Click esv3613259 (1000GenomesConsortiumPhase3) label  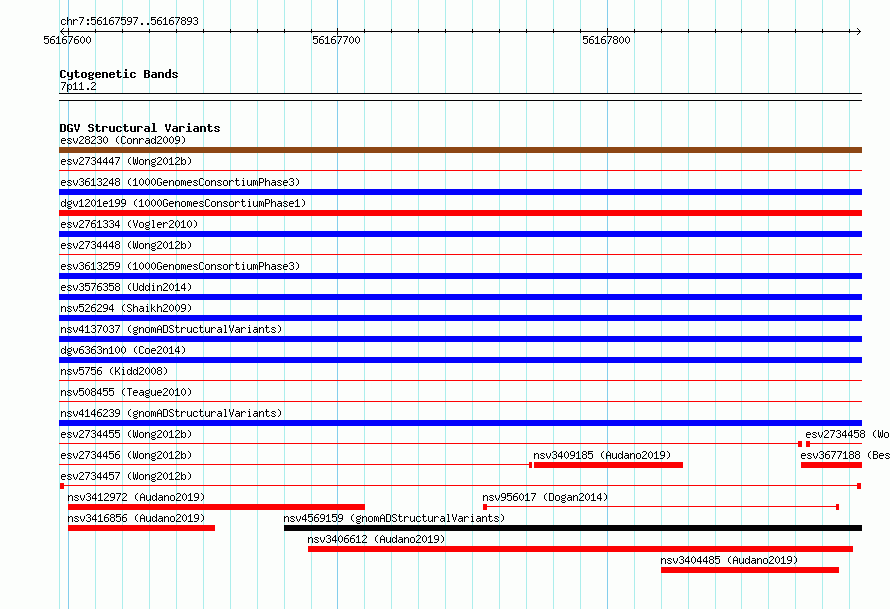[x=180, y=266]
